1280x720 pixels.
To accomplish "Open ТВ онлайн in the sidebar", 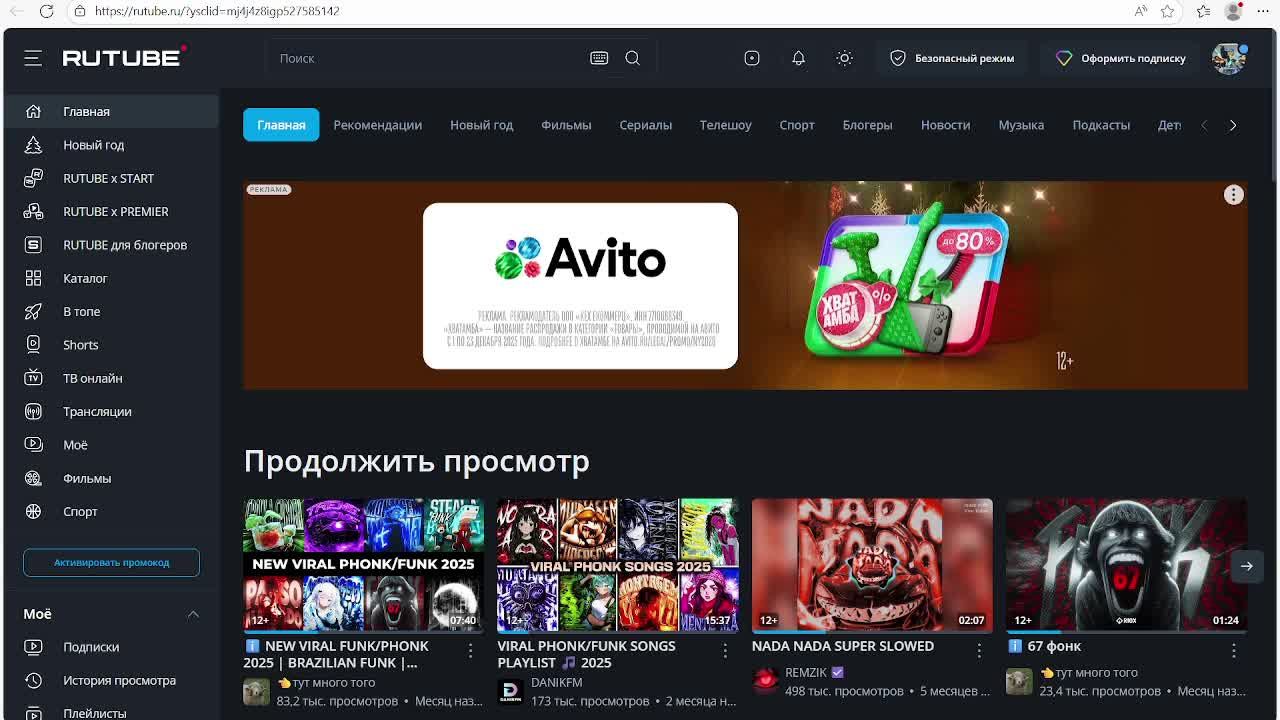I will (110, 378).
